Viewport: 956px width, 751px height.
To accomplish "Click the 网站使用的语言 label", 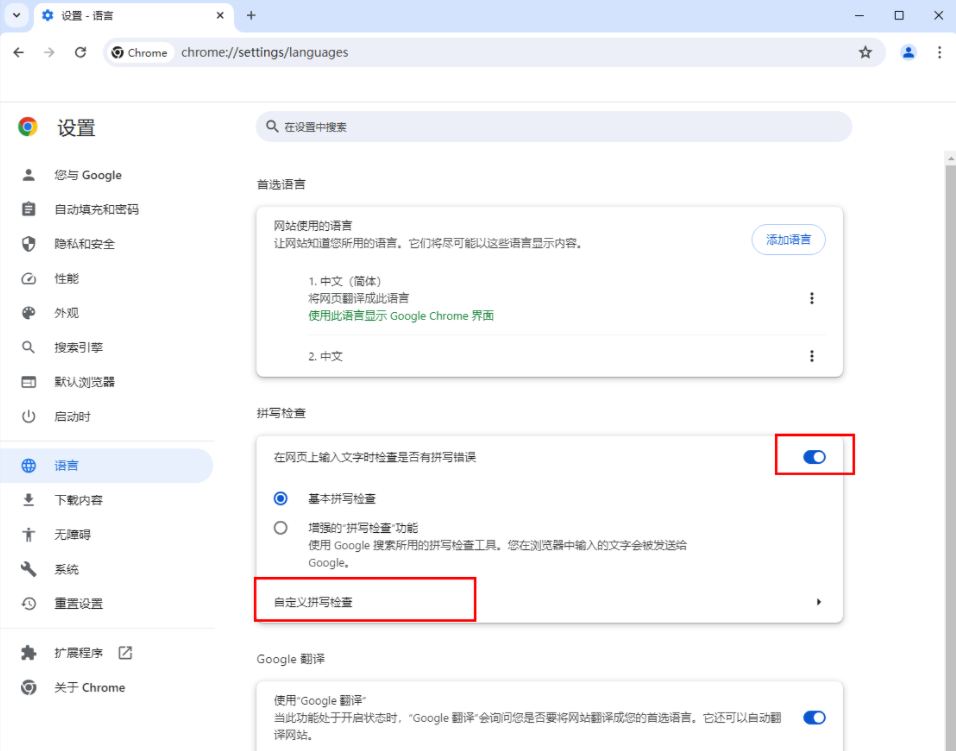I will [x=313, y=226].
